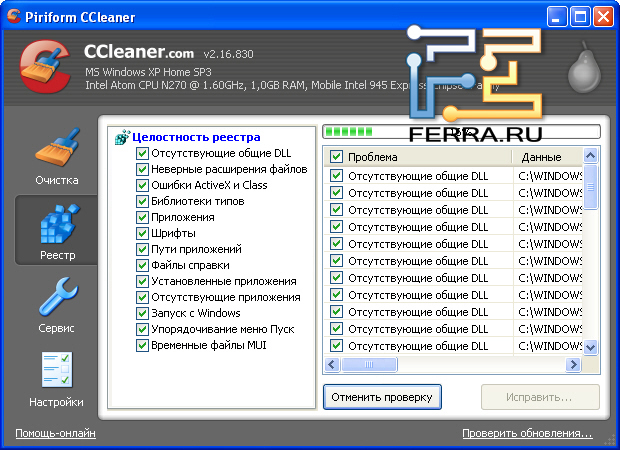Click the Целостность реестра registry cube icon
The image size is (620, 450).
click(x=122, y=137)
